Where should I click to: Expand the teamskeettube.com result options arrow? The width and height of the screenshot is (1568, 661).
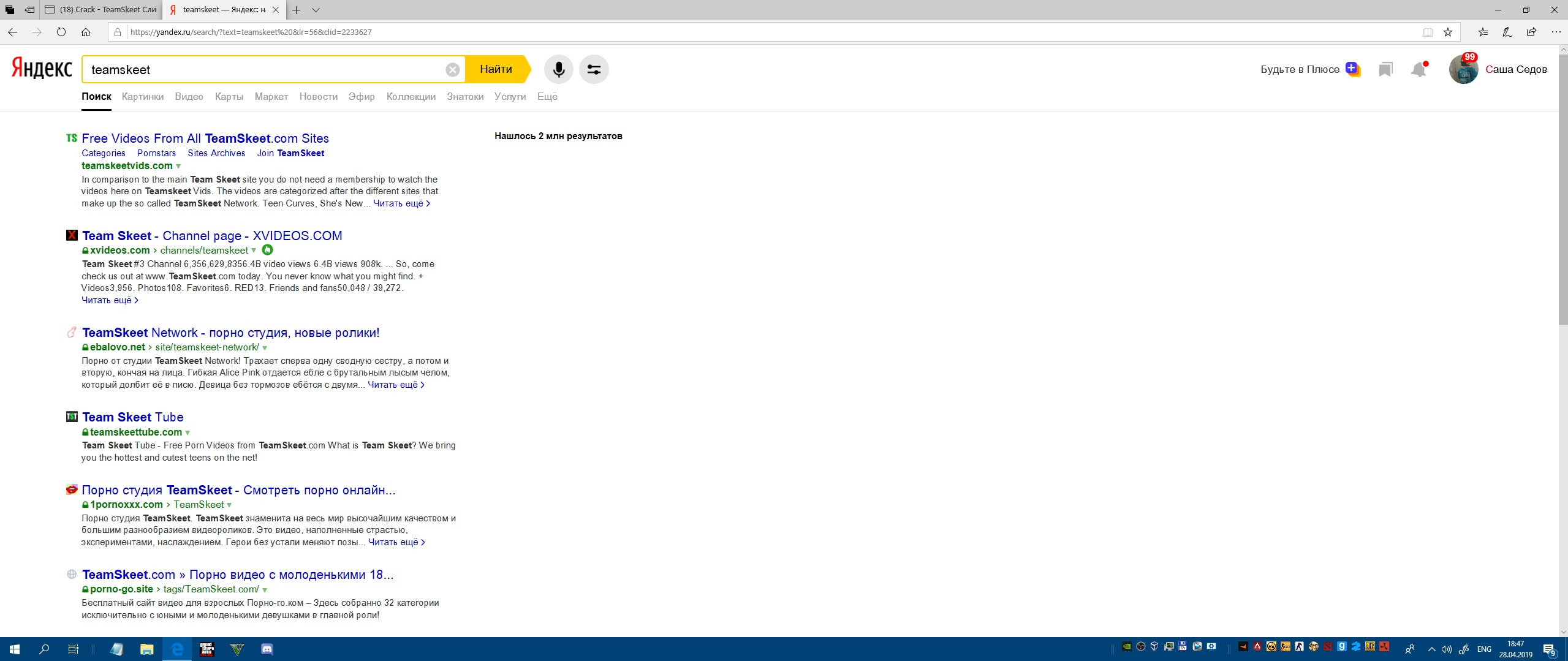pos(187,432)
